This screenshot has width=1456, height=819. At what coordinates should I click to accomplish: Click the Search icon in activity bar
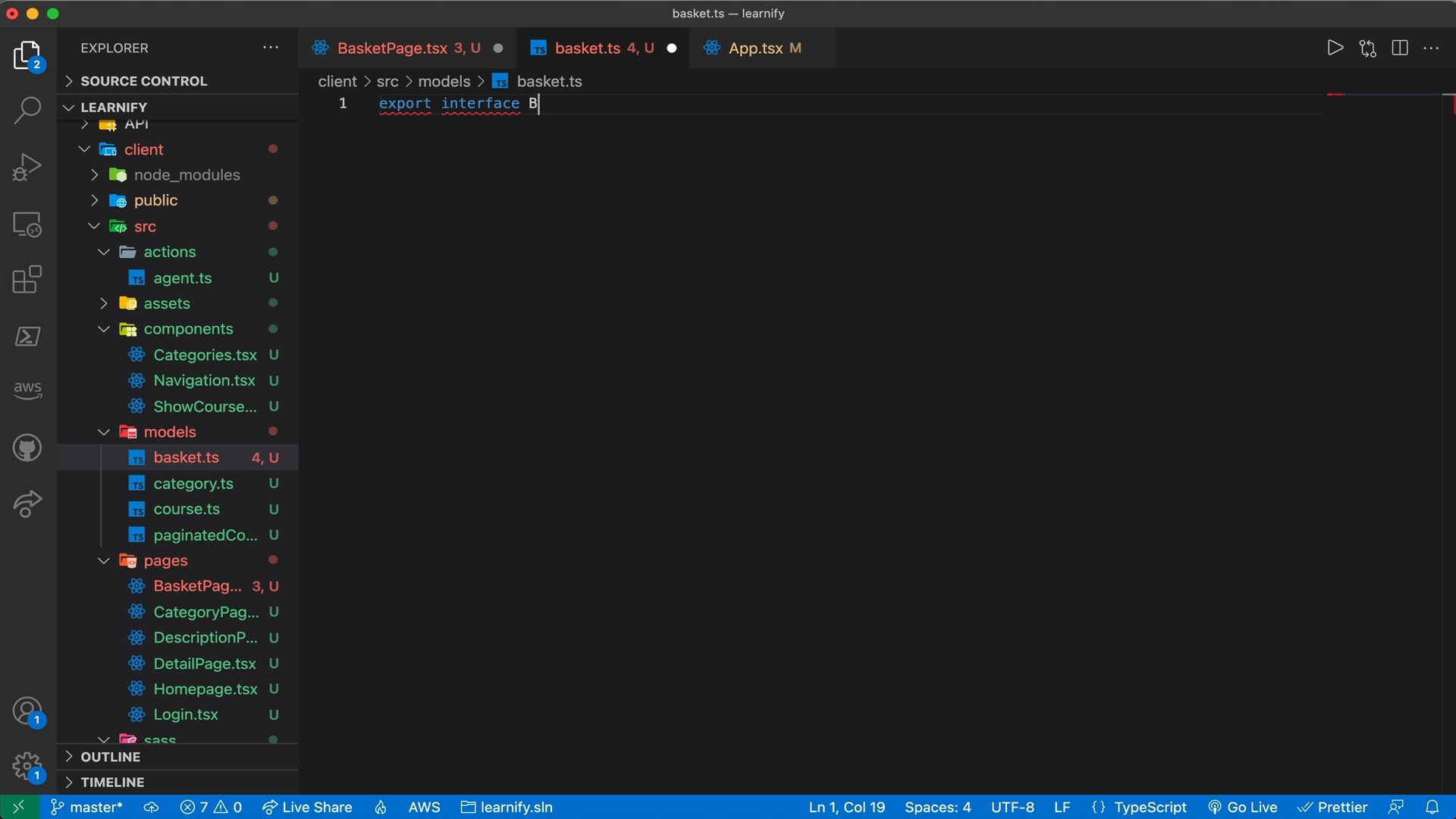coord(27,110)
